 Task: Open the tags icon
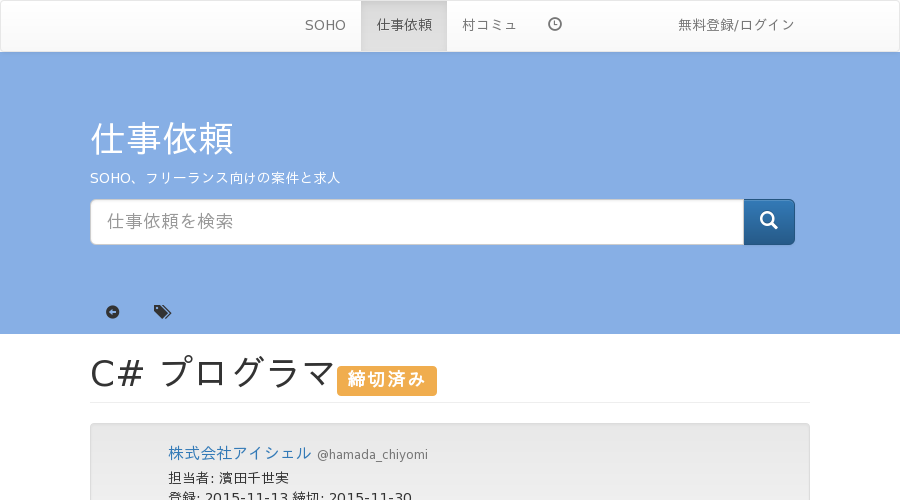[162, 312]
